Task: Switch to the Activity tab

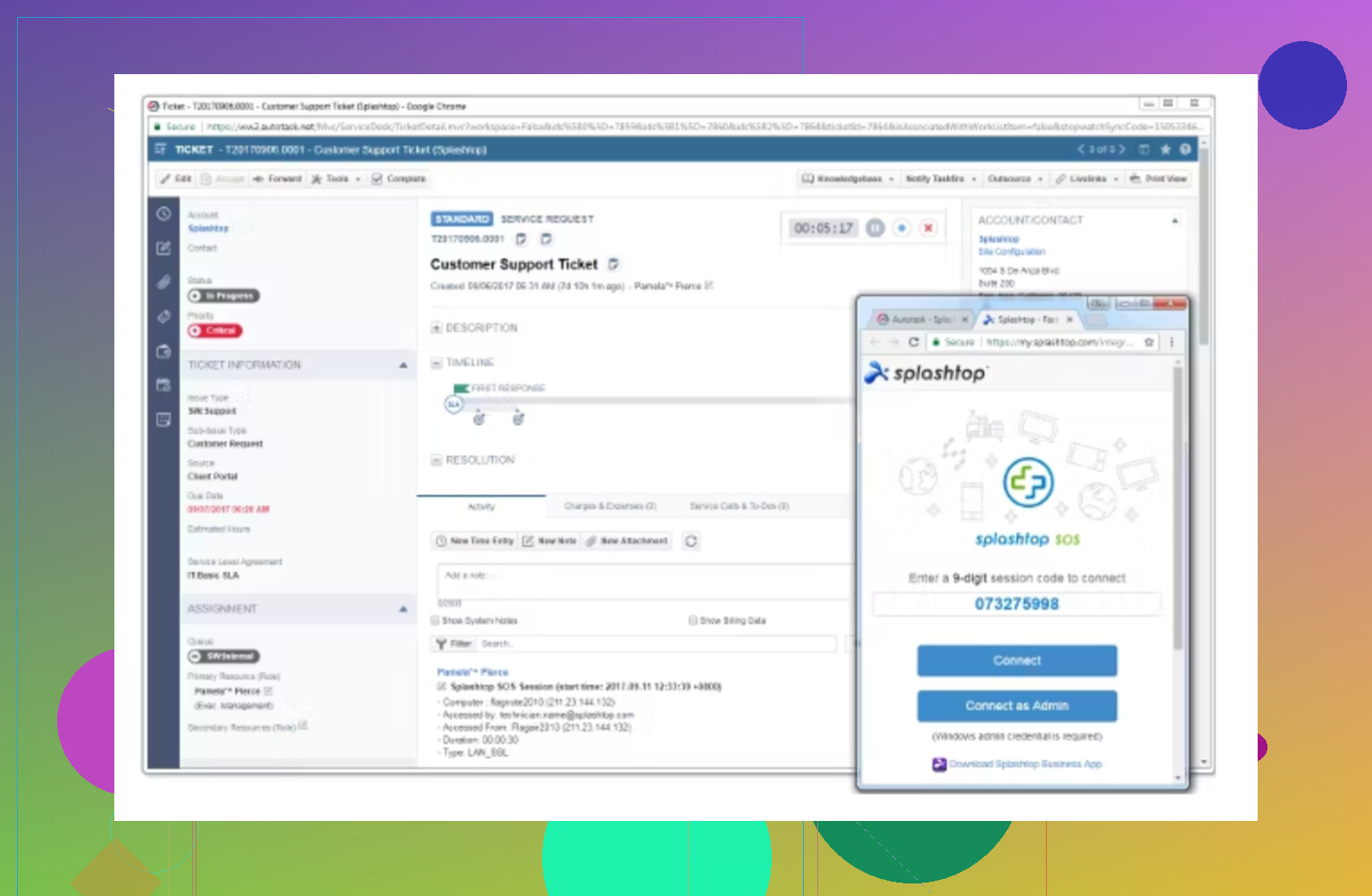Action: point(481,507)
